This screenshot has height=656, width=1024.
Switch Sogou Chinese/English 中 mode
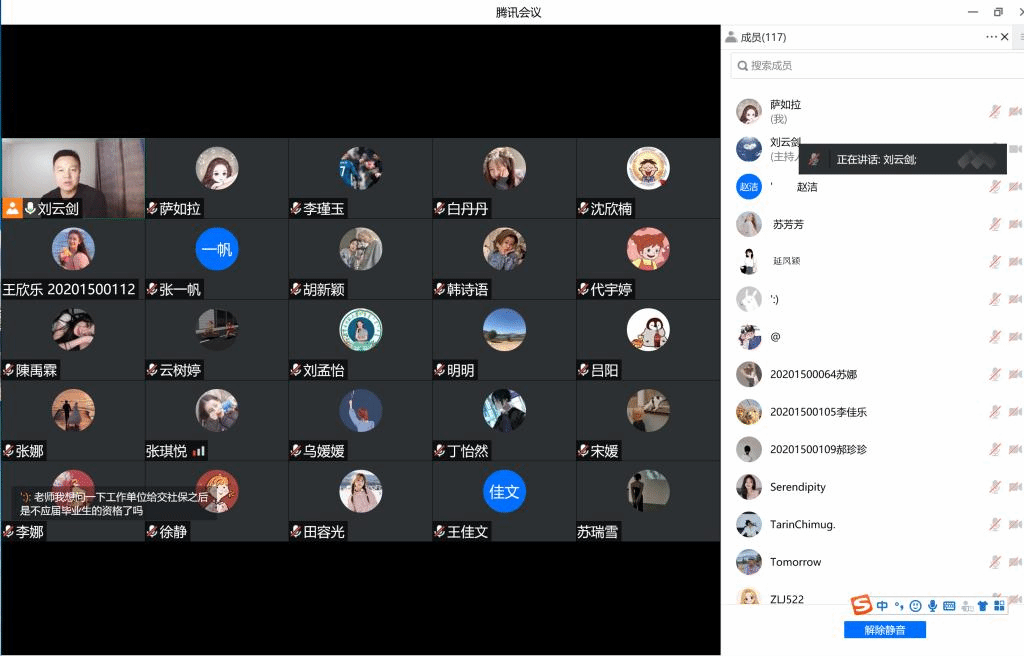pyautogui.click(x=882, y=606)
